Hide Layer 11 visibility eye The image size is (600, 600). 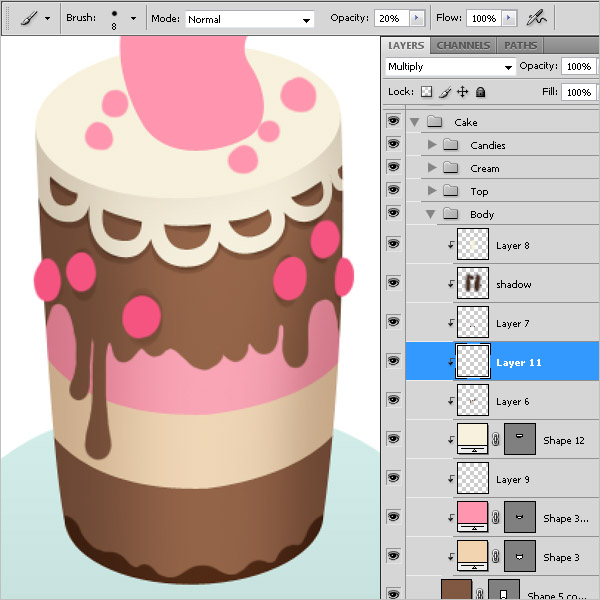[x=393, y=361]
